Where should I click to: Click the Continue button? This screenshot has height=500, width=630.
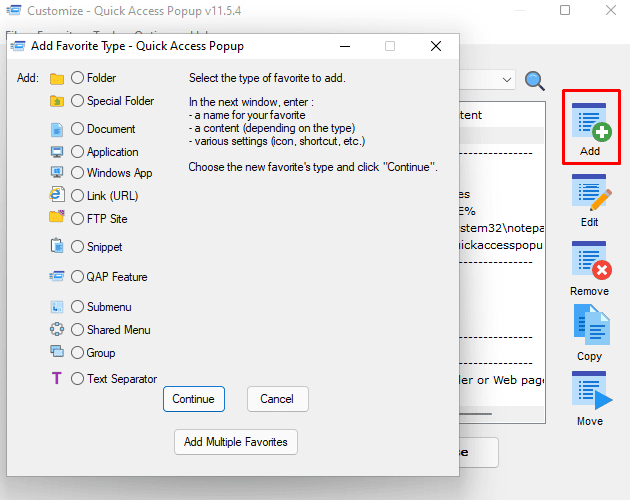tap(194, 399)
